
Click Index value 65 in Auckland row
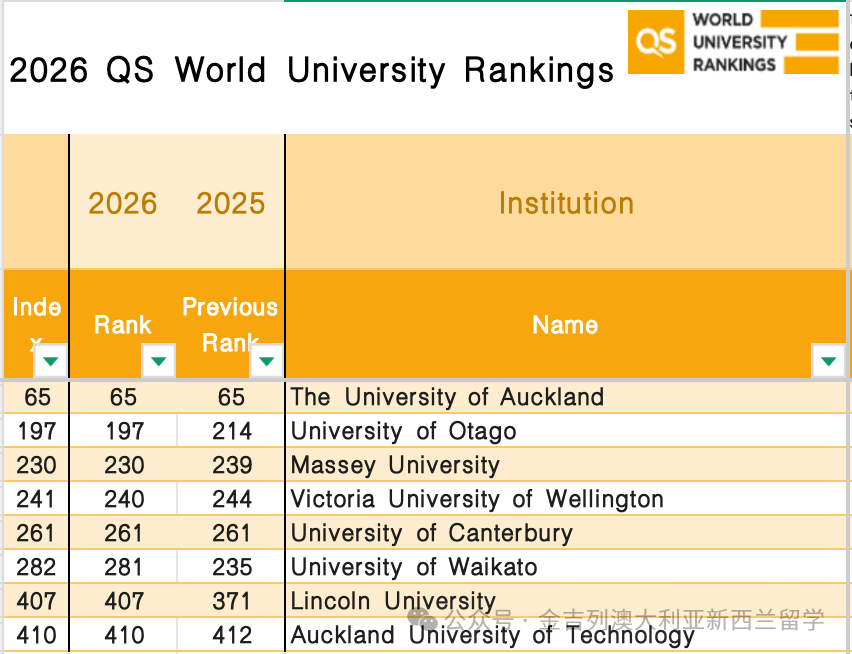(x=36, y=397)
